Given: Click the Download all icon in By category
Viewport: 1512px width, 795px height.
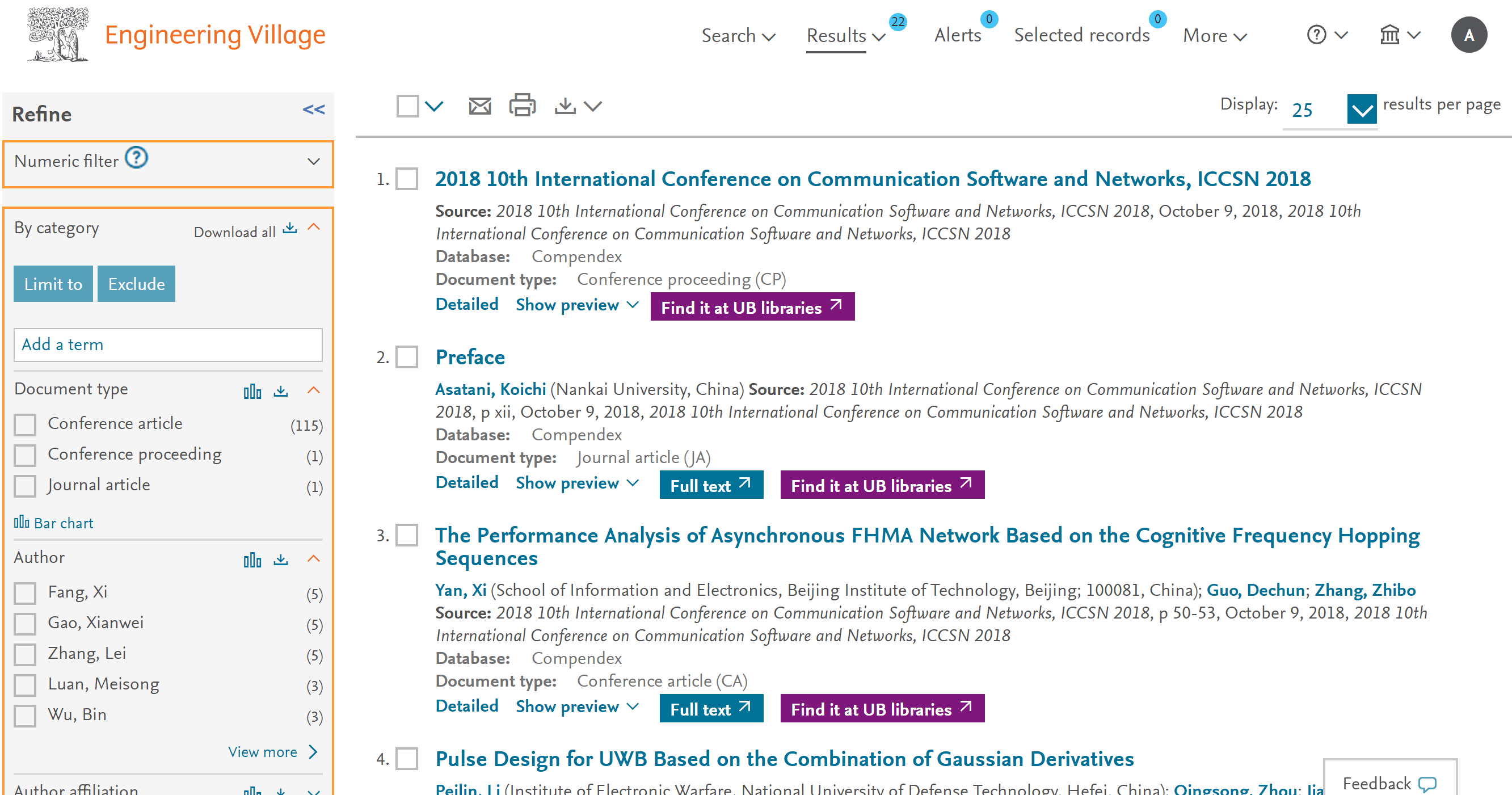Looking at the screenshot, I should [x=289, y=229].
